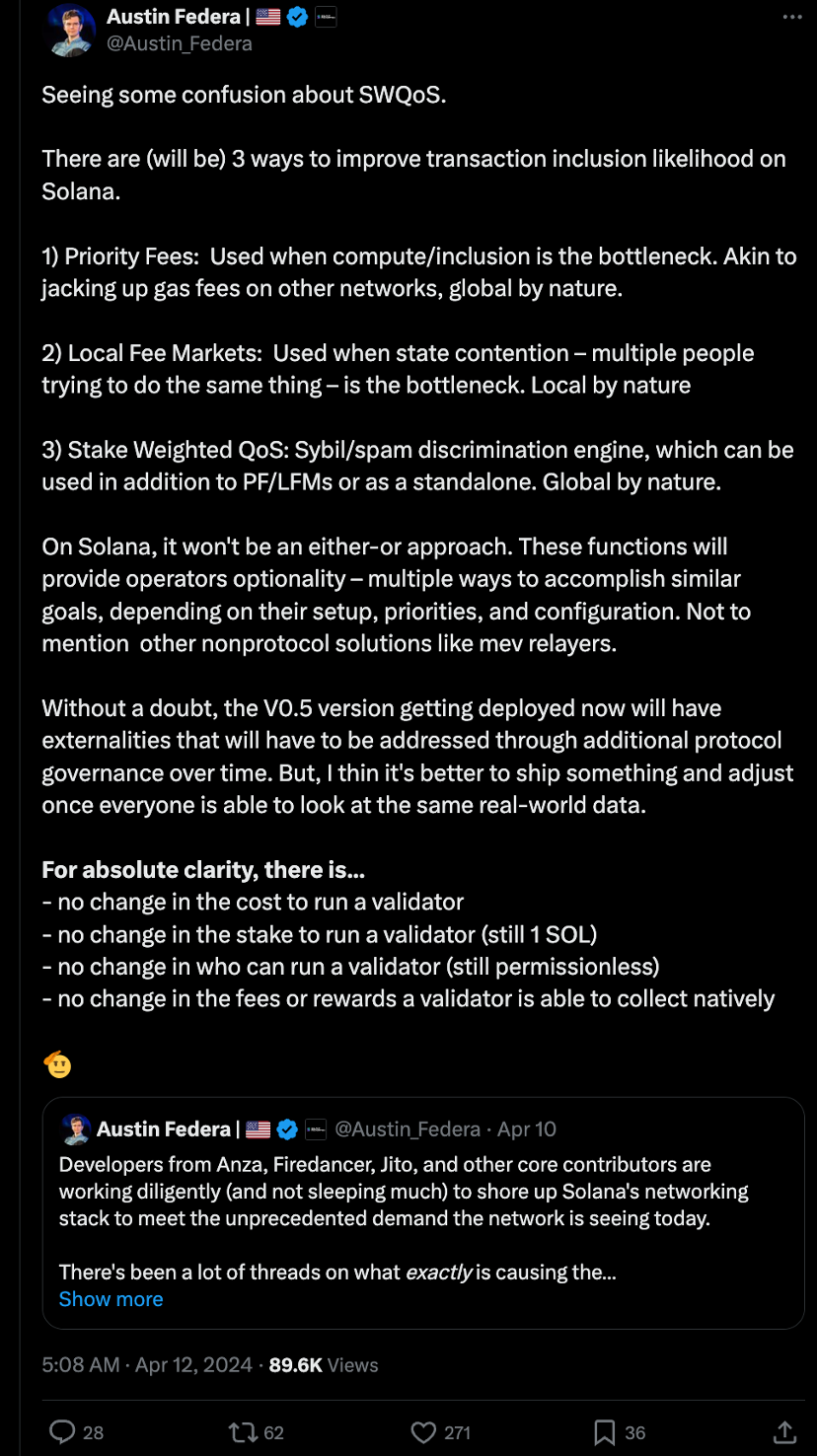This screenshot has height=1456, width=817.
Task: Click the saluting face emoji in tweet
Action: click(57, 1064)
